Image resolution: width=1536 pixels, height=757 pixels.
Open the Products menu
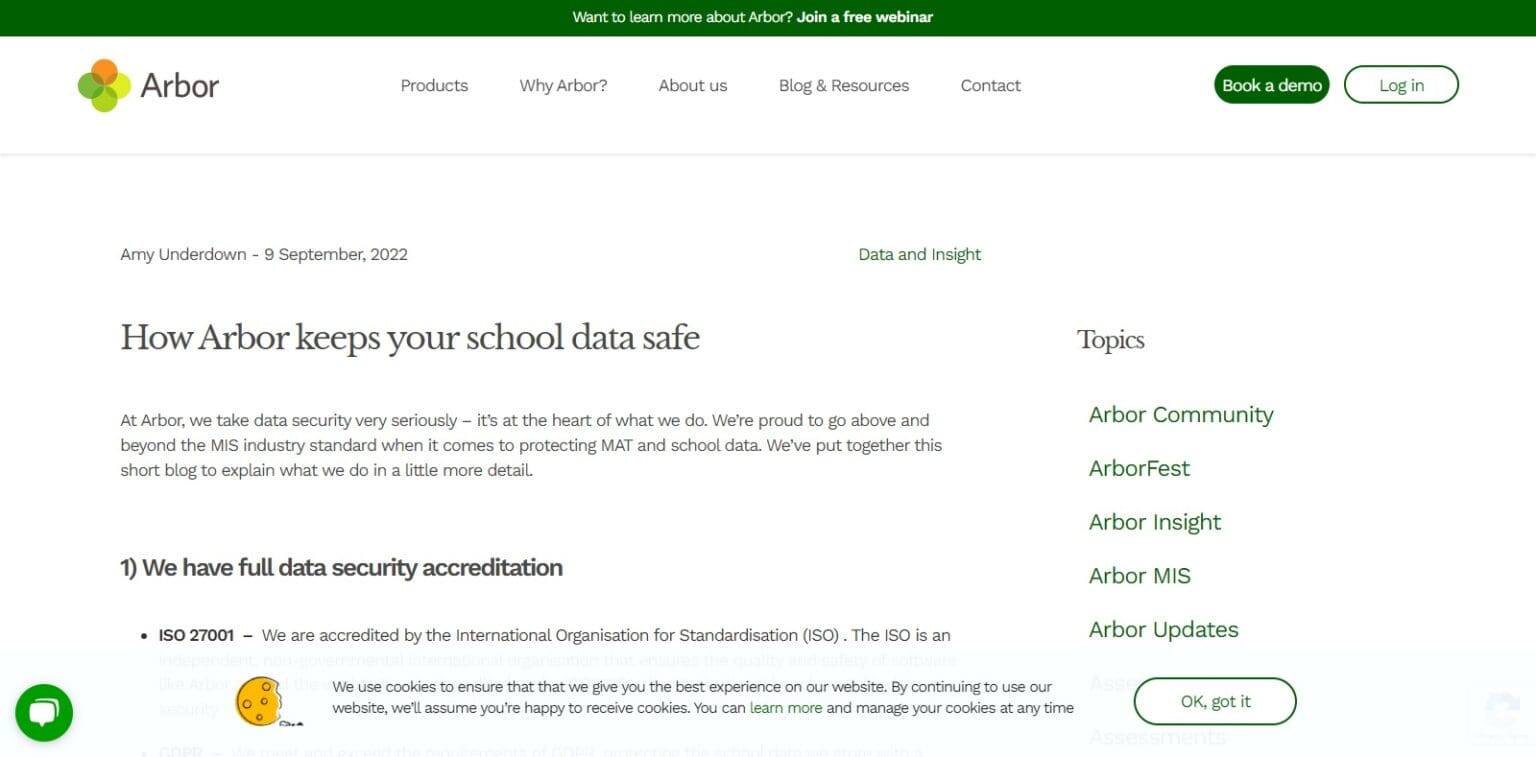pos(434,86)
